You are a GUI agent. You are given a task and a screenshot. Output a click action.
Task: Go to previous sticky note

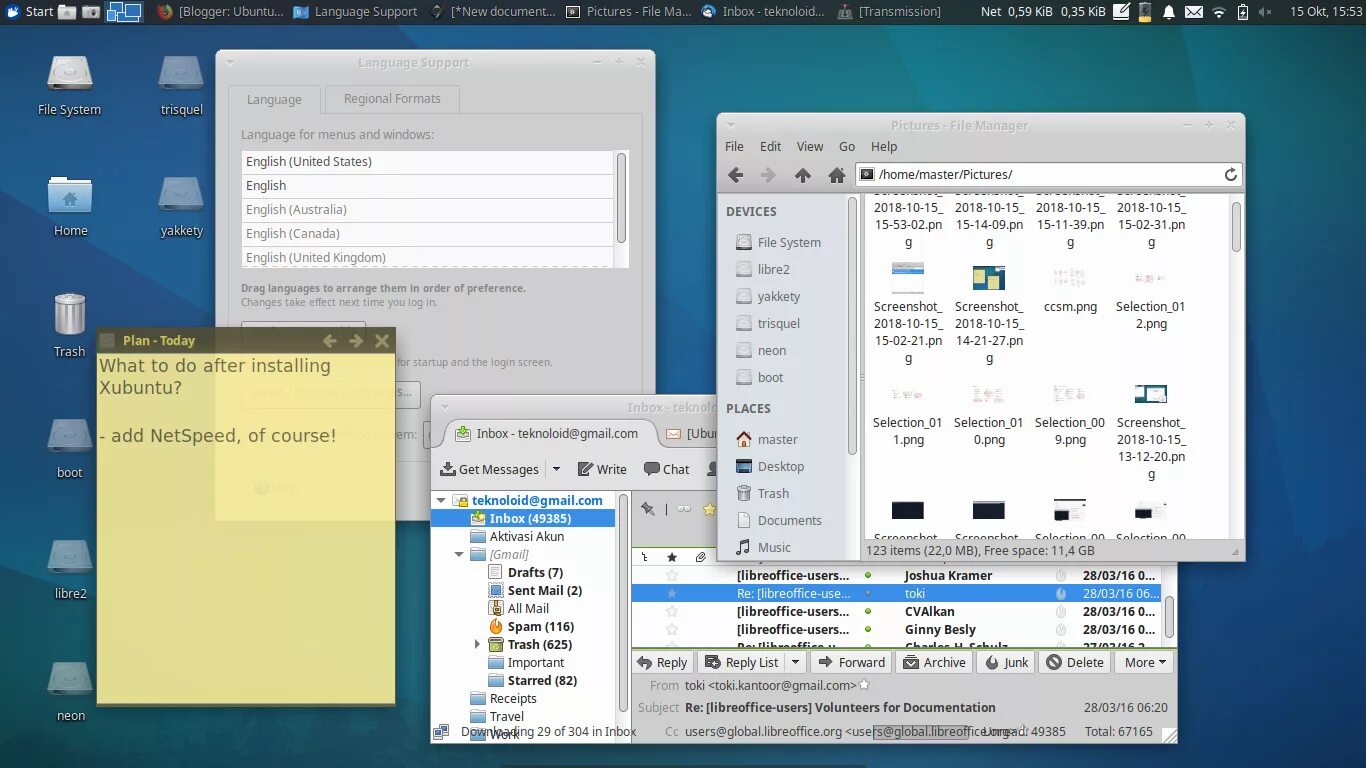pos(329,341)
